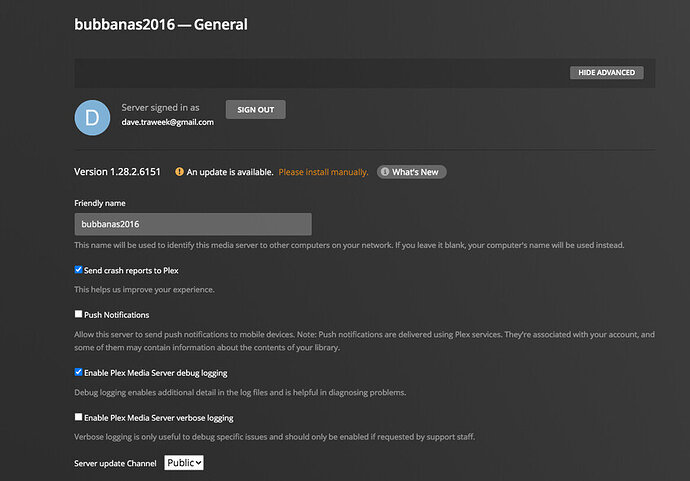Click the Hide Advanced button
690x481 pixels.
[606, 73]
